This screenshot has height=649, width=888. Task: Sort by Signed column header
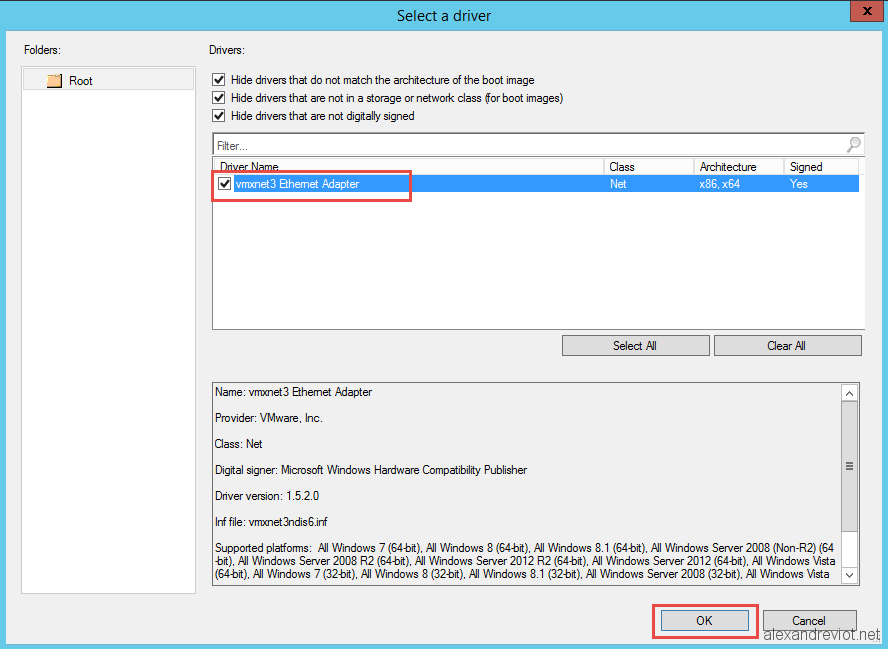coord(821,166)
